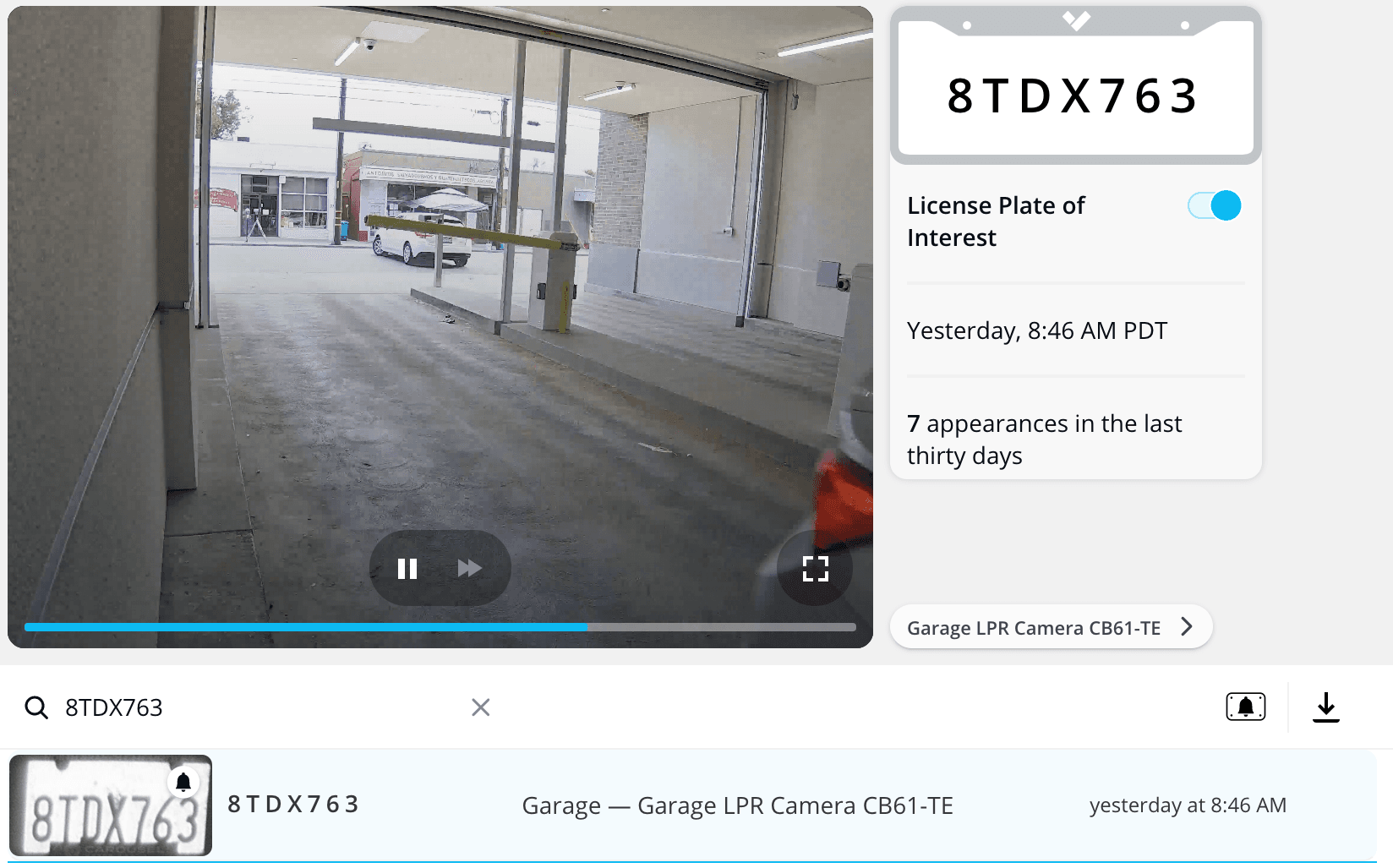Seek using the video progress bar
This screenshot has width=1393, height=868.
click(x=440, y=627)
